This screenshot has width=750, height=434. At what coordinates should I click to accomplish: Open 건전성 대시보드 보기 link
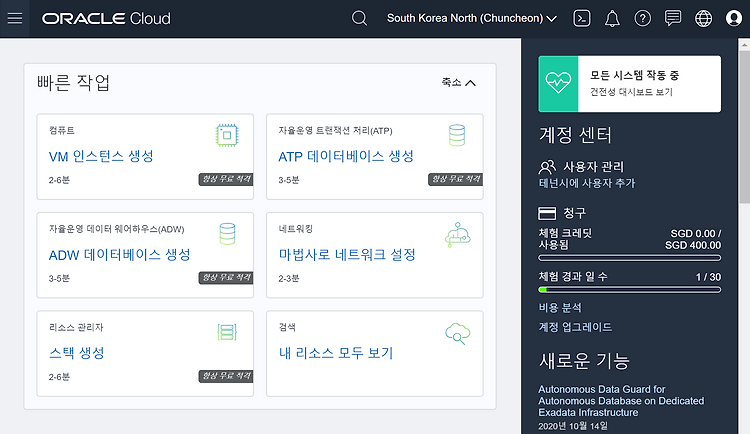point(631,92)
